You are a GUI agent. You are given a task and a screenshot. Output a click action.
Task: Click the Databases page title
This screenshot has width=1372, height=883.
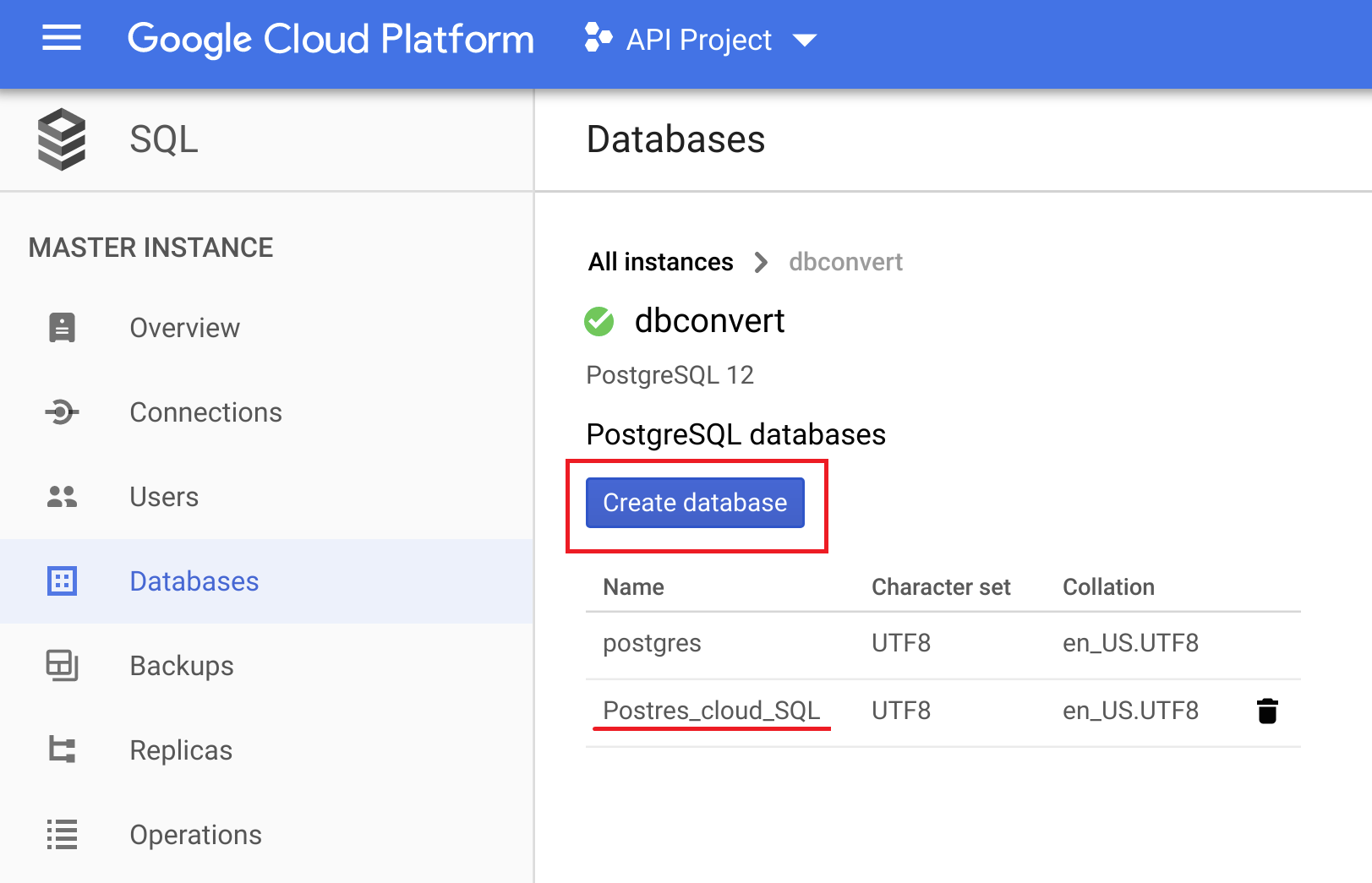tap(675, 139)
